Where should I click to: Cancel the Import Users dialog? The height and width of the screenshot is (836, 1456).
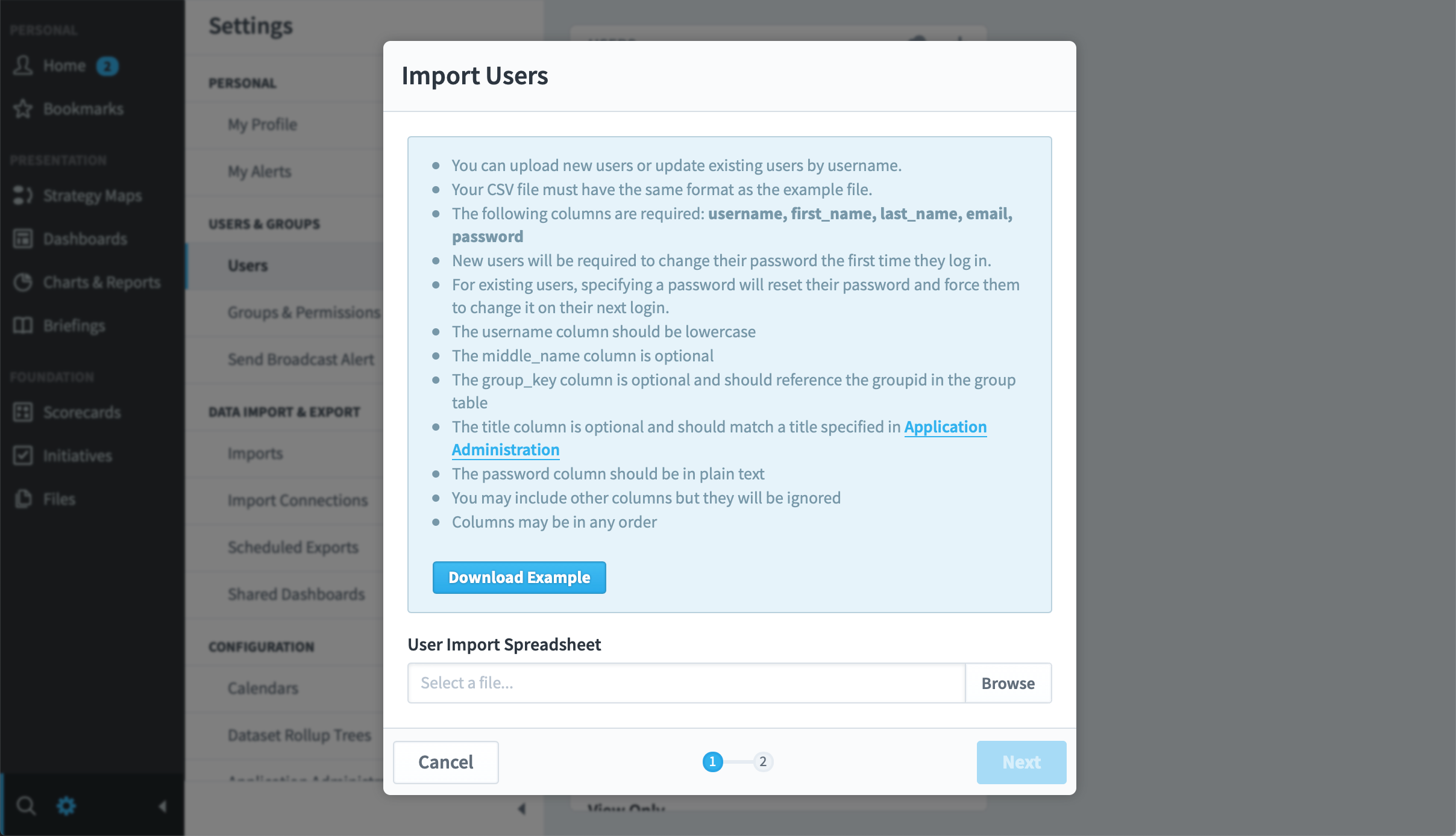pyautogui.click(x=446, y=763)
